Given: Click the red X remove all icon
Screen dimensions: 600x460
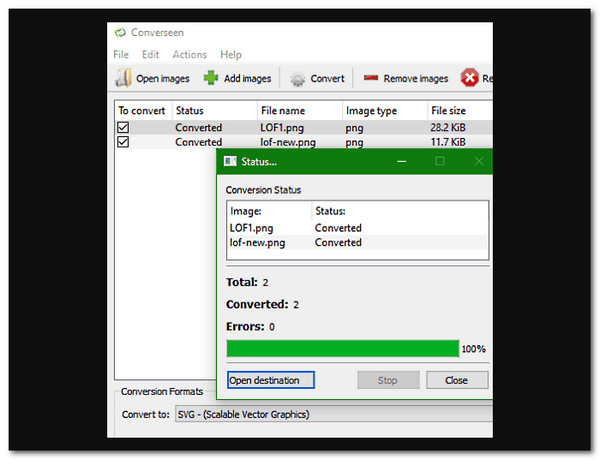Looking at the screenshot, I should click(x=468, y=78).
